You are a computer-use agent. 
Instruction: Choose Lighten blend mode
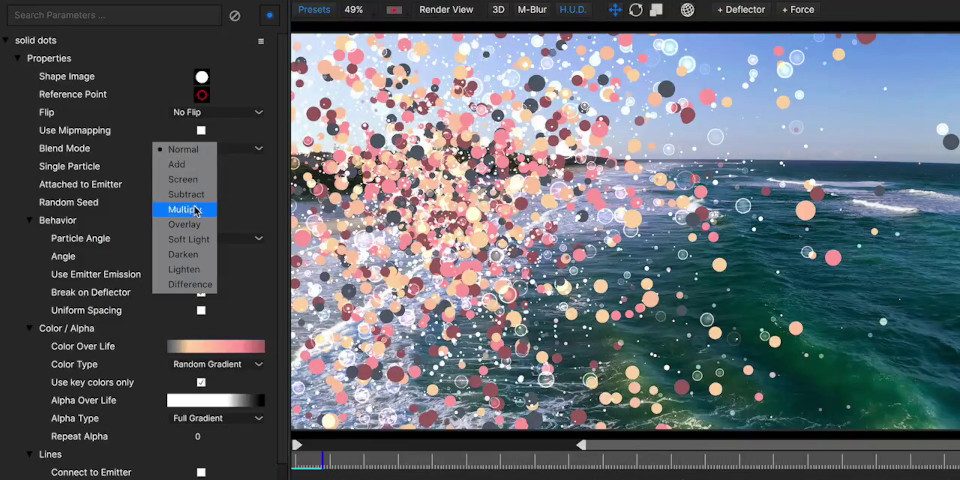click(184, 269)
